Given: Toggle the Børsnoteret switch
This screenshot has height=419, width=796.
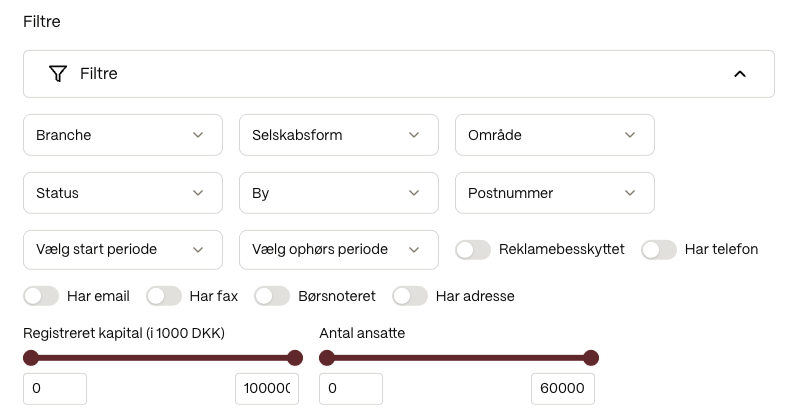Looking at the screenshot, I should click(272, 296).
